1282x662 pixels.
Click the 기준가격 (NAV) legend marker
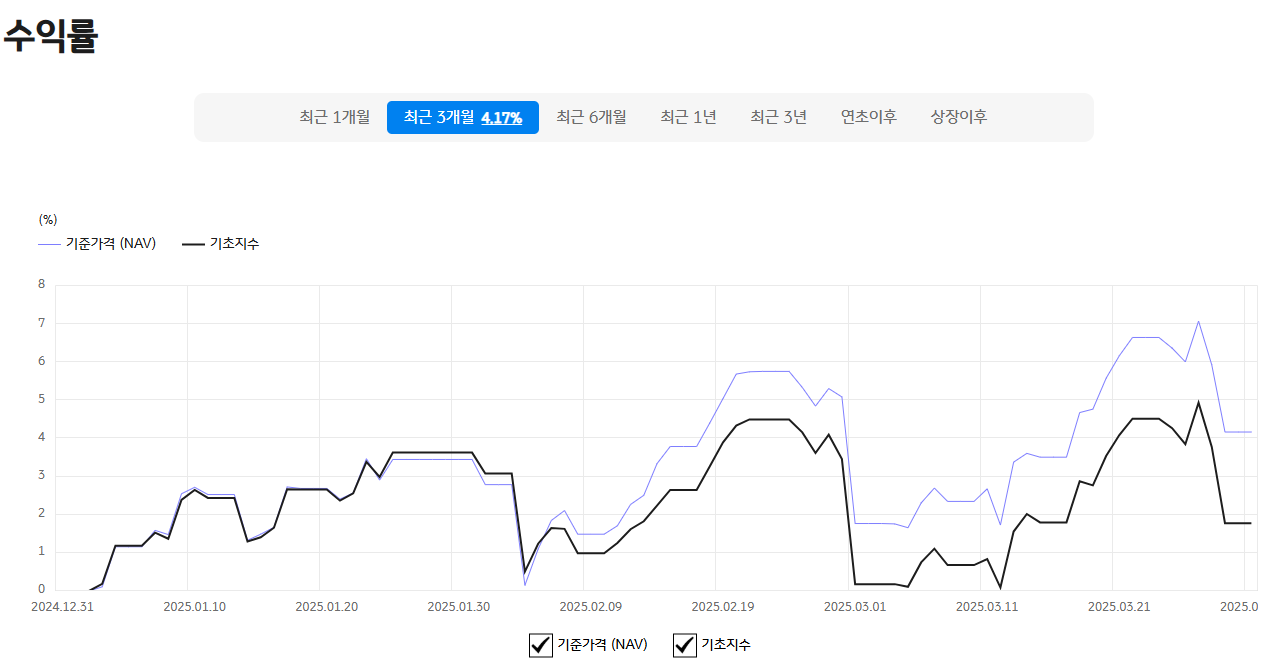[x=48, y=243]
